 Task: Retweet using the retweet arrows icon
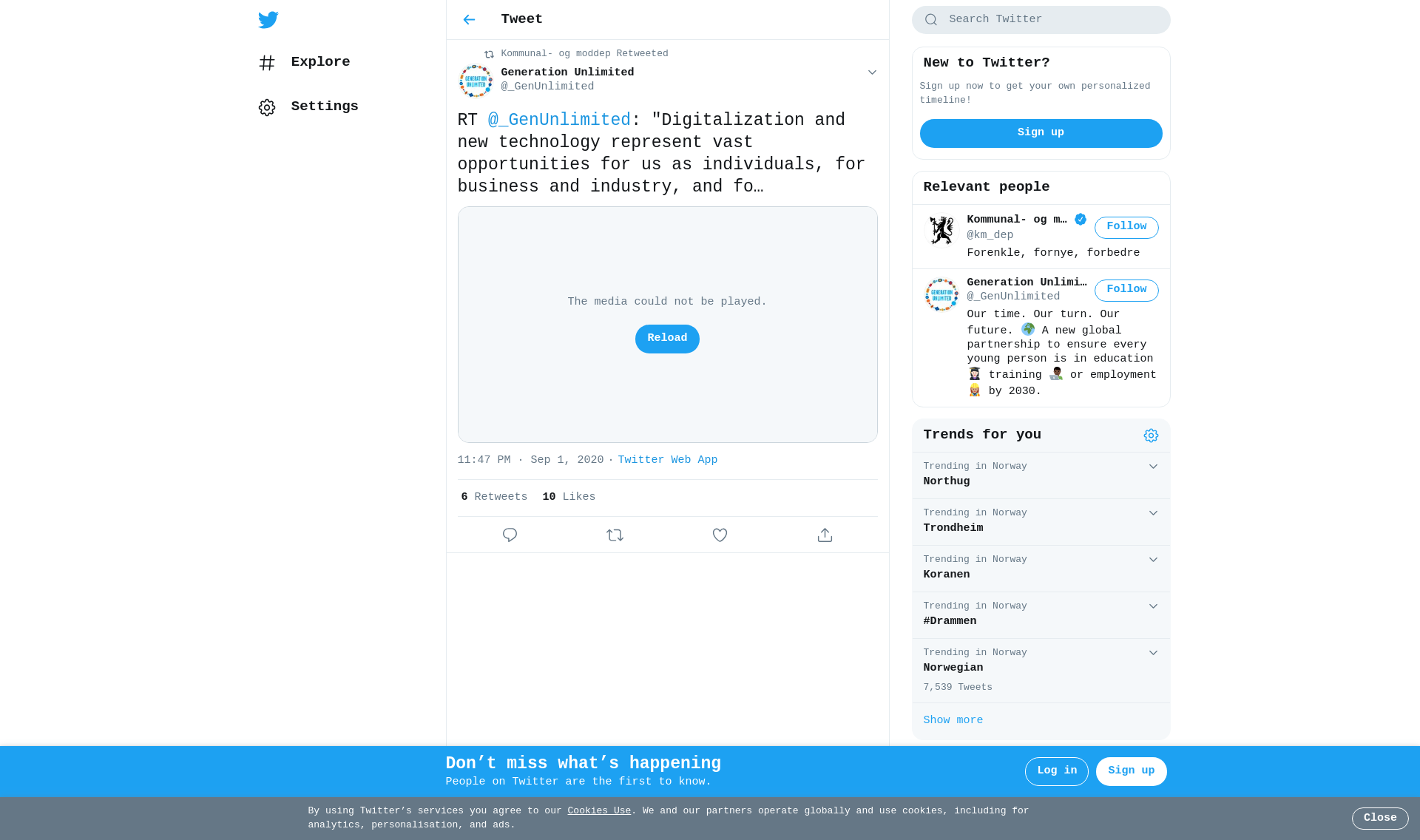click(615, 535)
